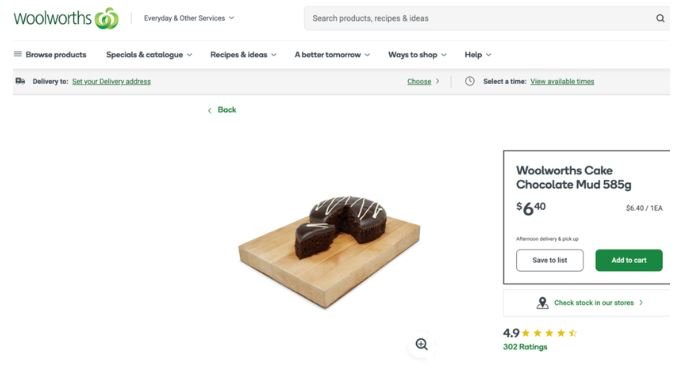Click Add to cart button

629,260
